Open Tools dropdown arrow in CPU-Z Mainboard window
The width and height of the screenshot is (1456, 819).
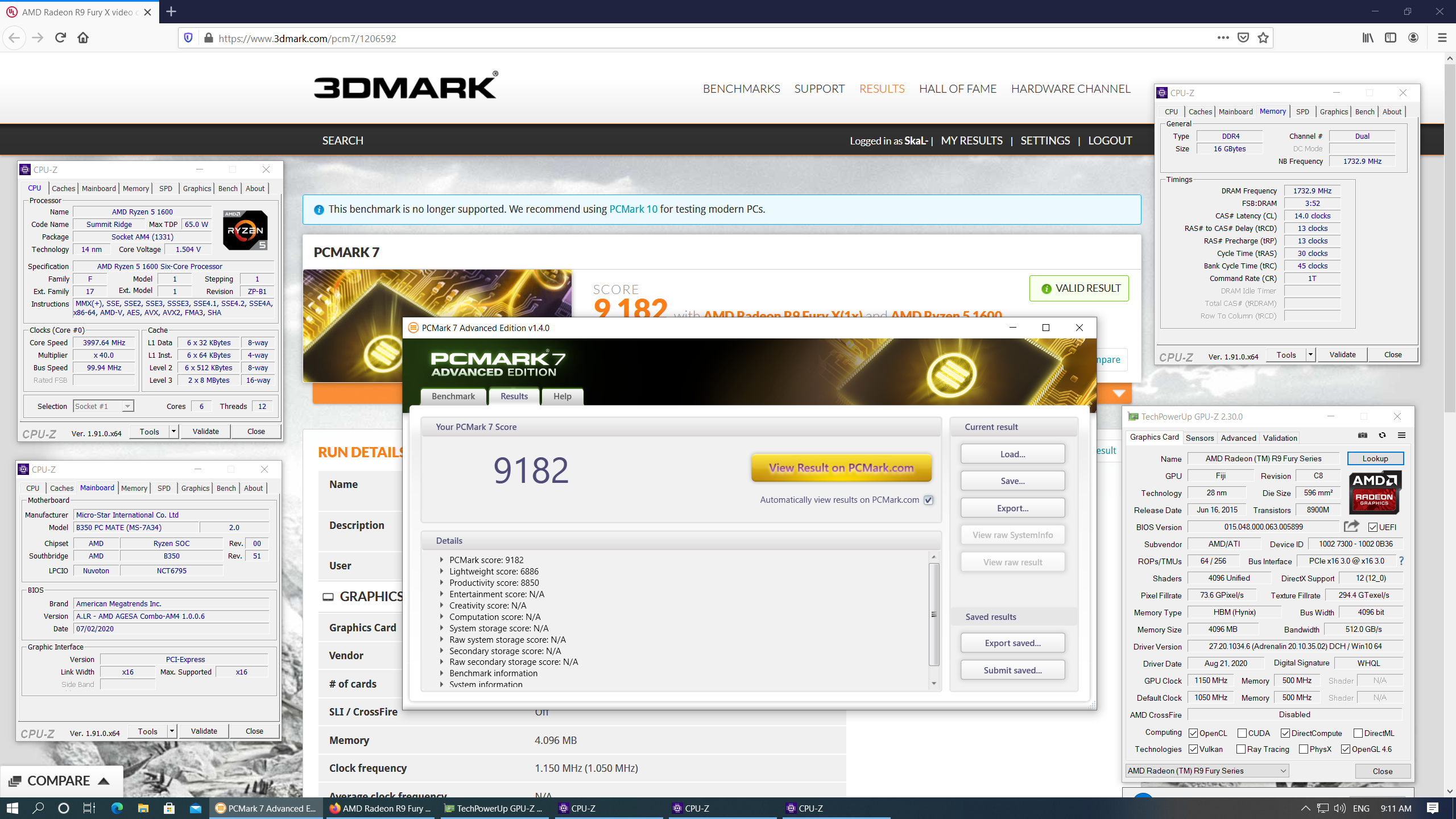(x=172, y=731)
